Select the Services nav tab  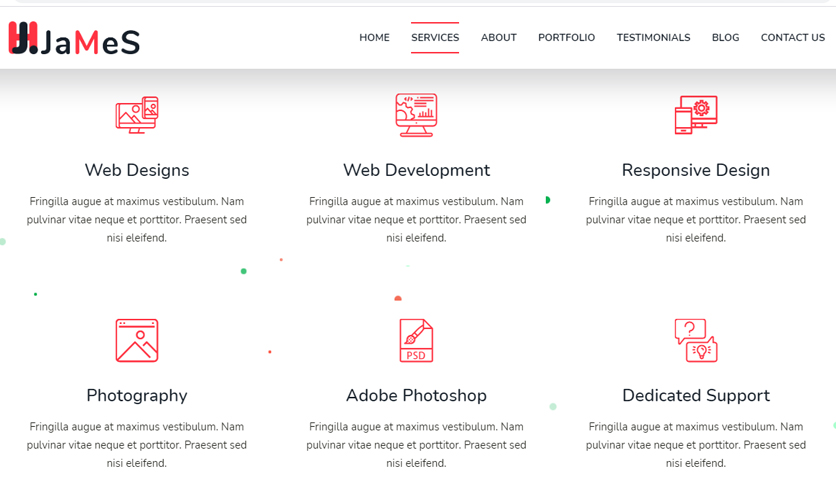435,37
